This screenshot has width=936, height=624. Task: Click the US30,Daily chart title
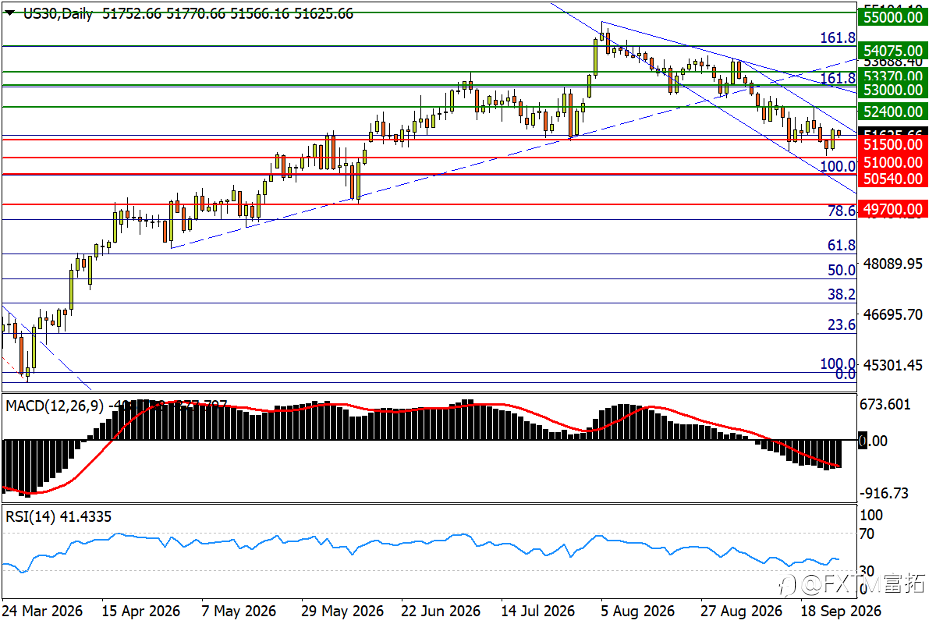click(x=58, y=13)
